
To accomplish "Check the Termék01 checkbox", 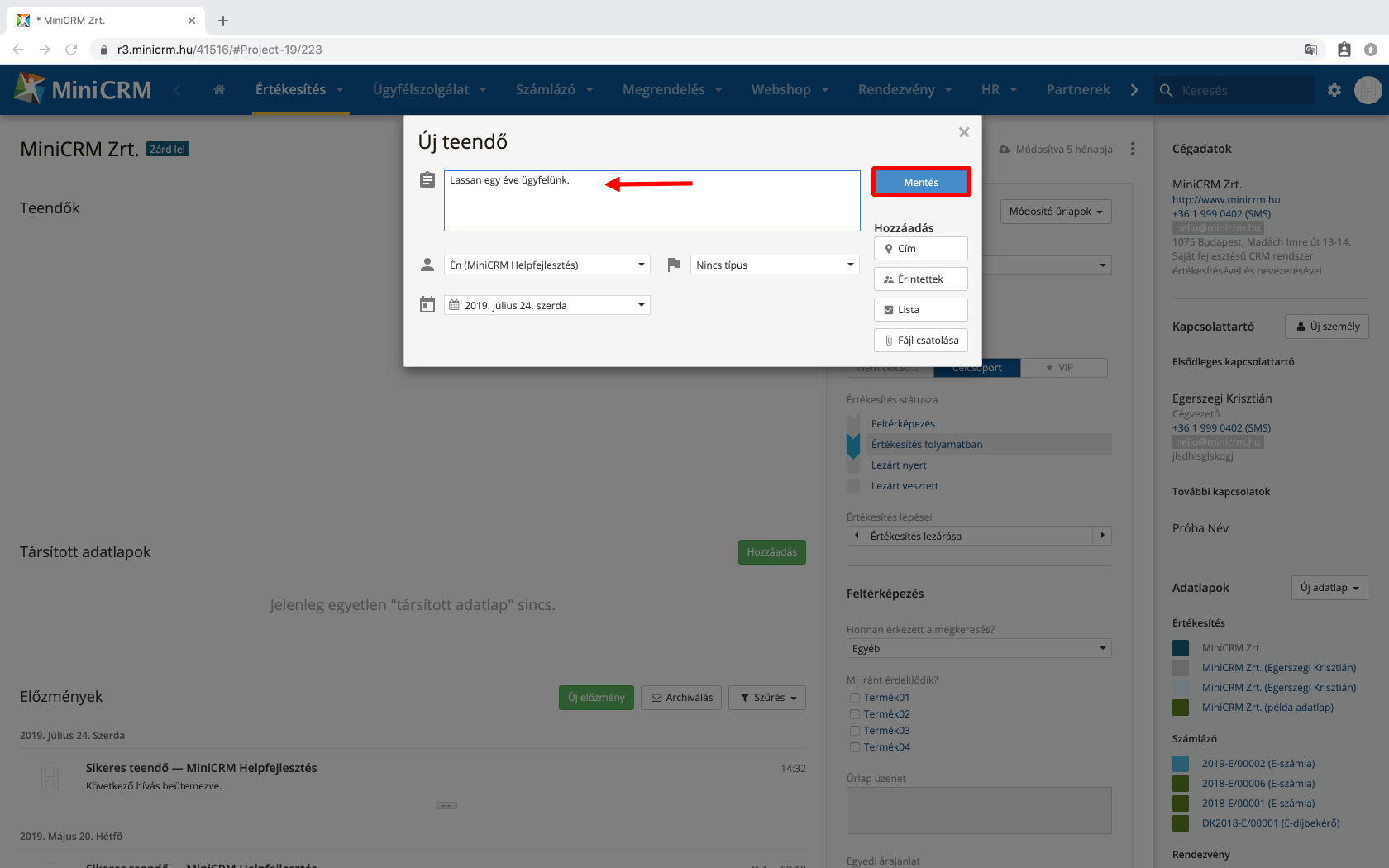I will pyautogui.click(x=855, y=698).
